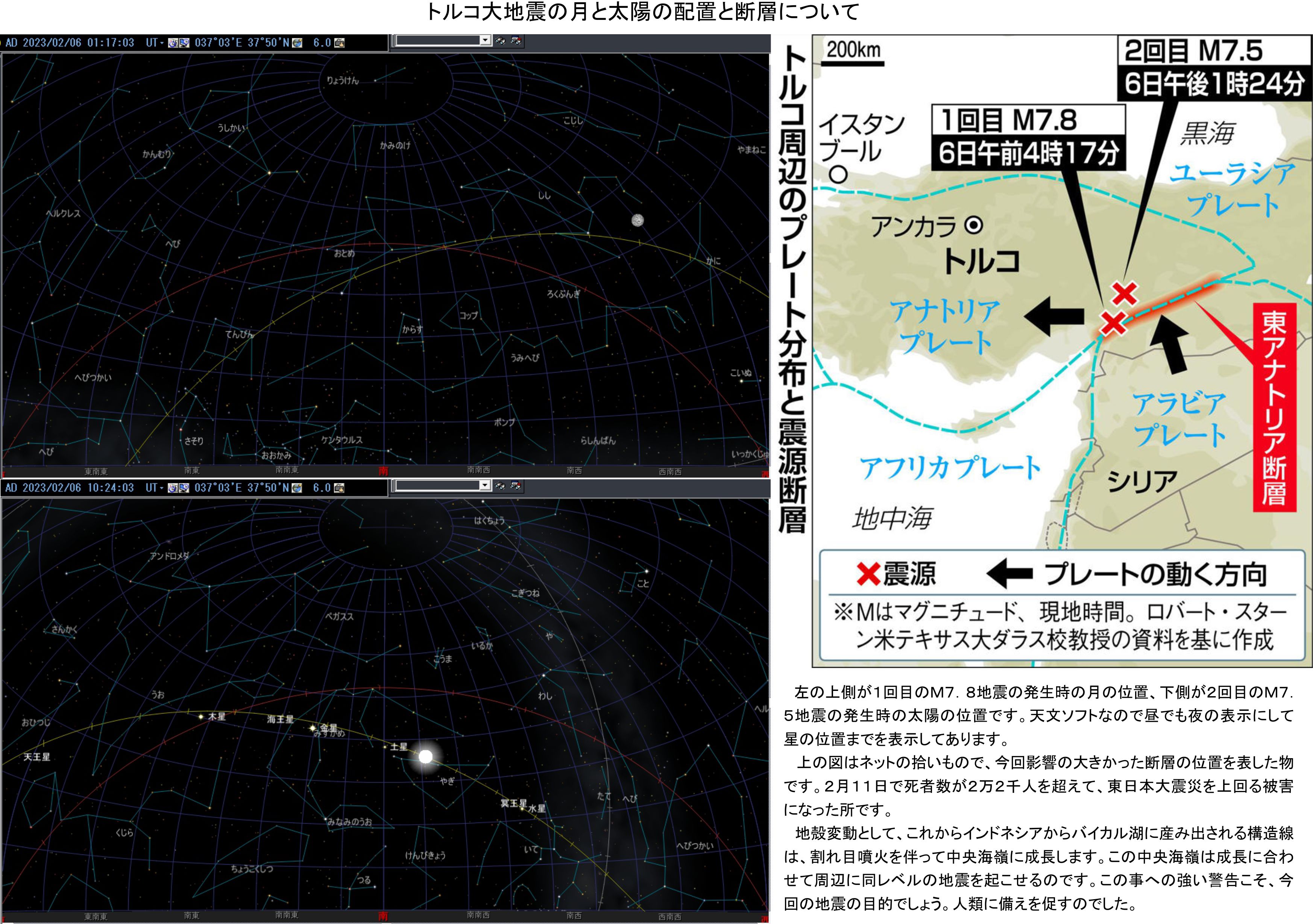Screen dimensions: 1313x924
Task: Select the 冥王星 planet label in the lower chart
Action: click(x=513, y=803)
